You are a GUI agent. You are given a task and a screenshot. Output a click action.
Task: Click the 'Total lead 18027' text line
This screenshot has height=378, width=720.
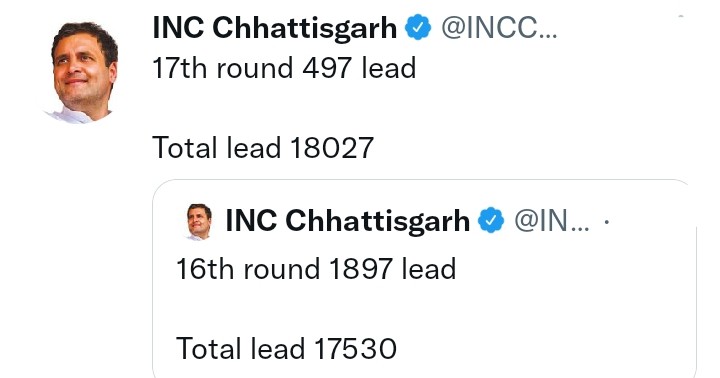(263, 148)
